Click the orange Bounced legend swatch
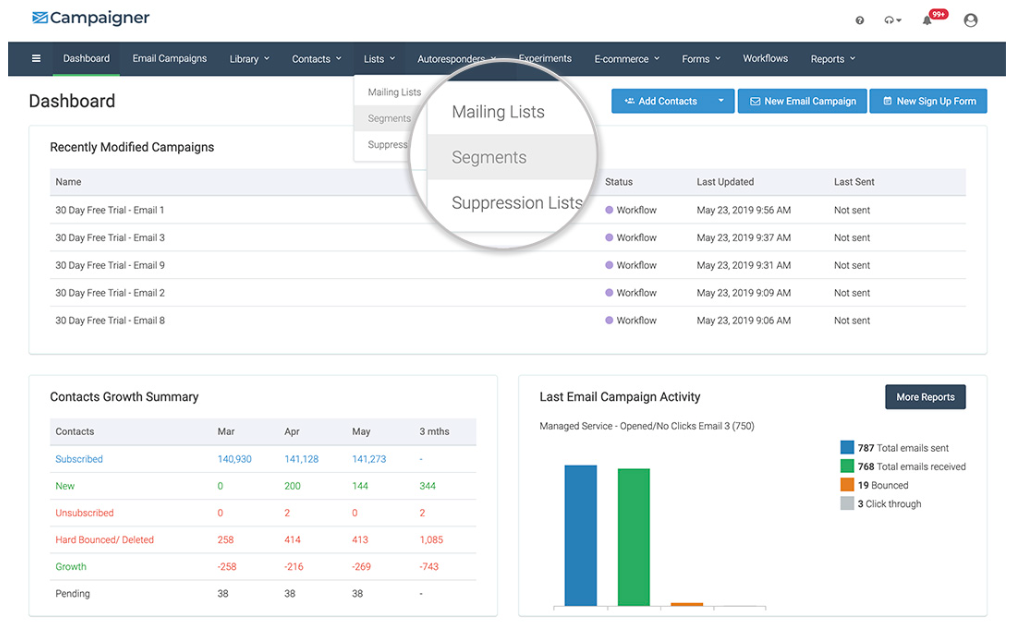1014x624 pixels. tap(847, 485)
